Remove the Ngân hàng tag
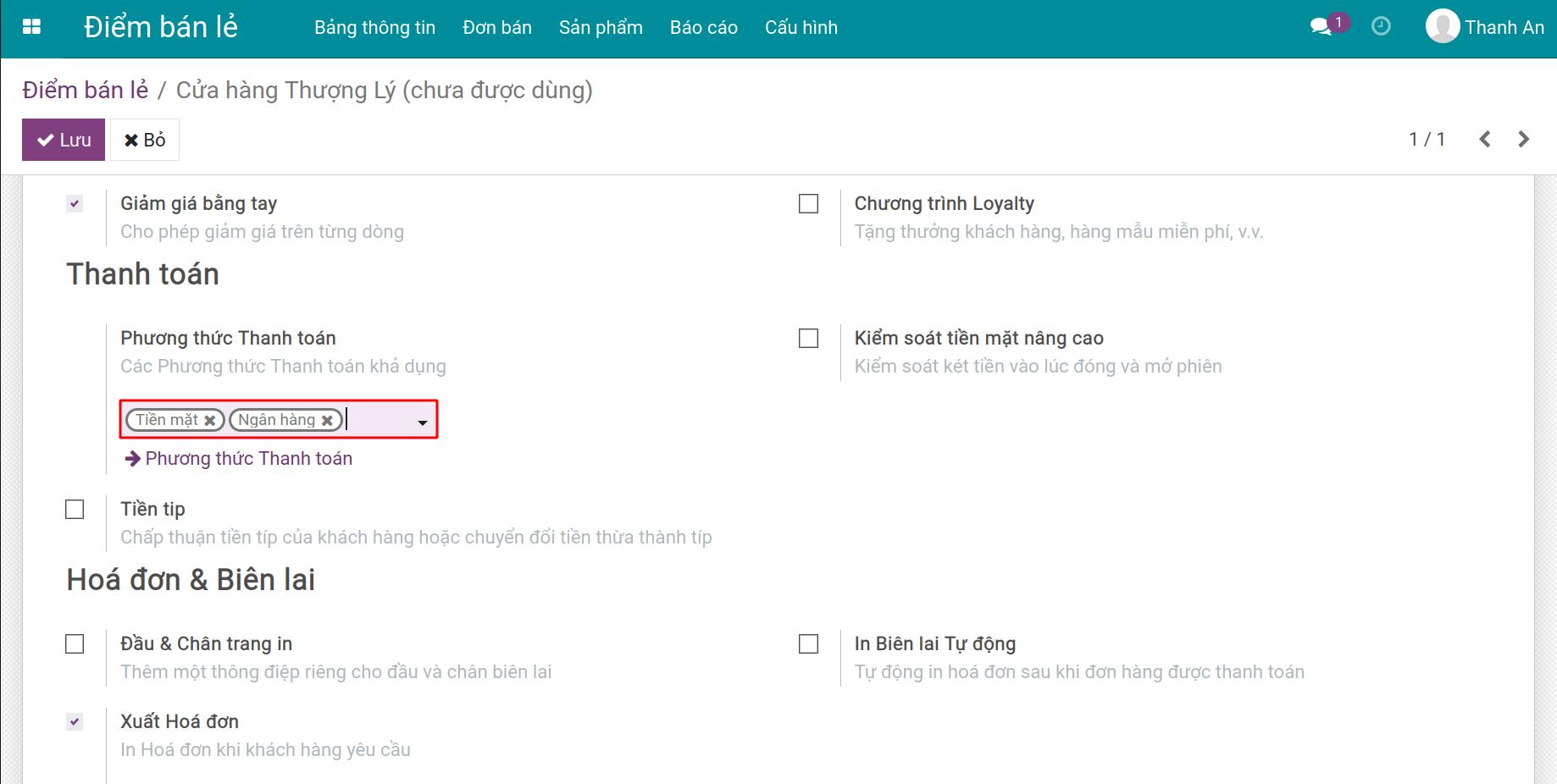Image resolution: width=1557 pixels, height=784 pixels. (327, 420)
